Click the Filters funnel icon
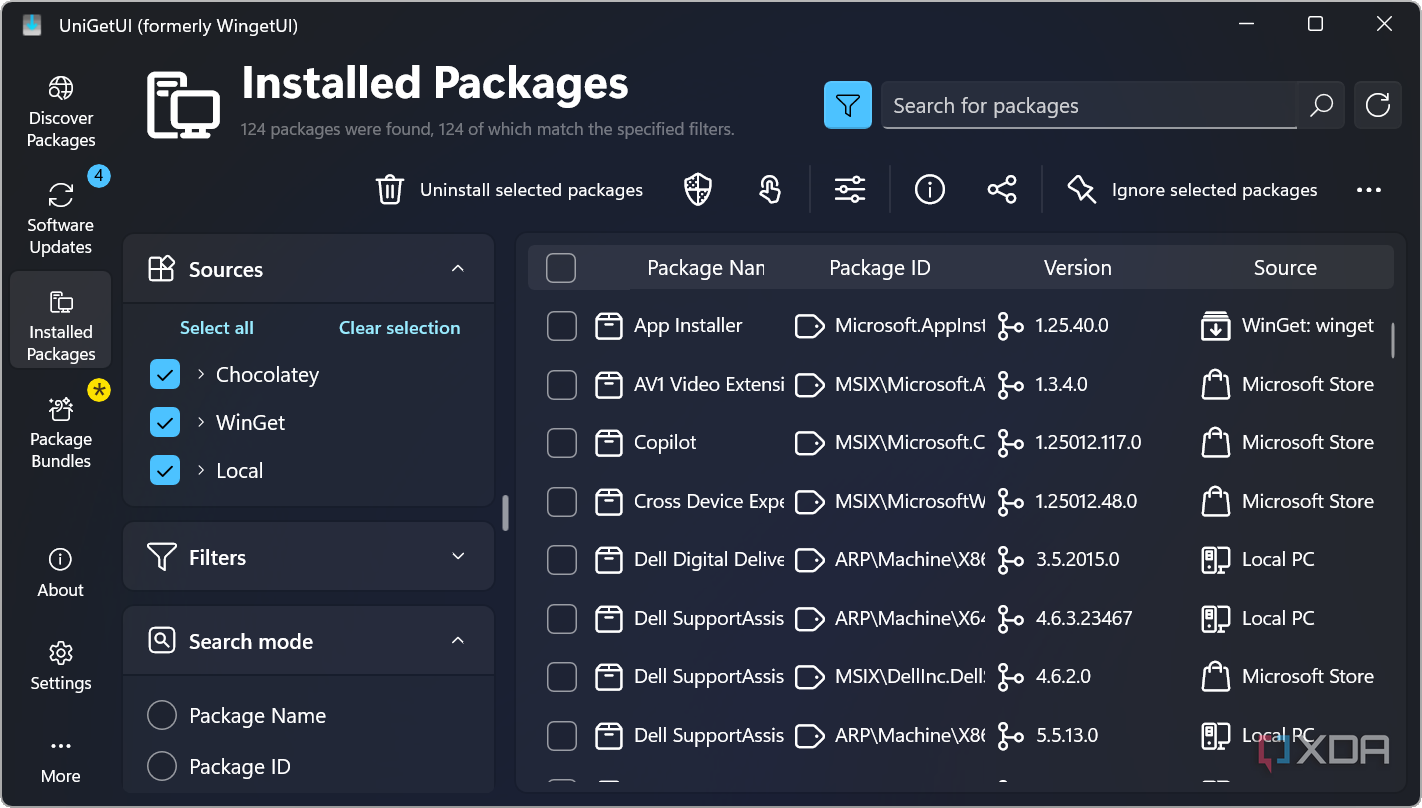 click(162, 557)
